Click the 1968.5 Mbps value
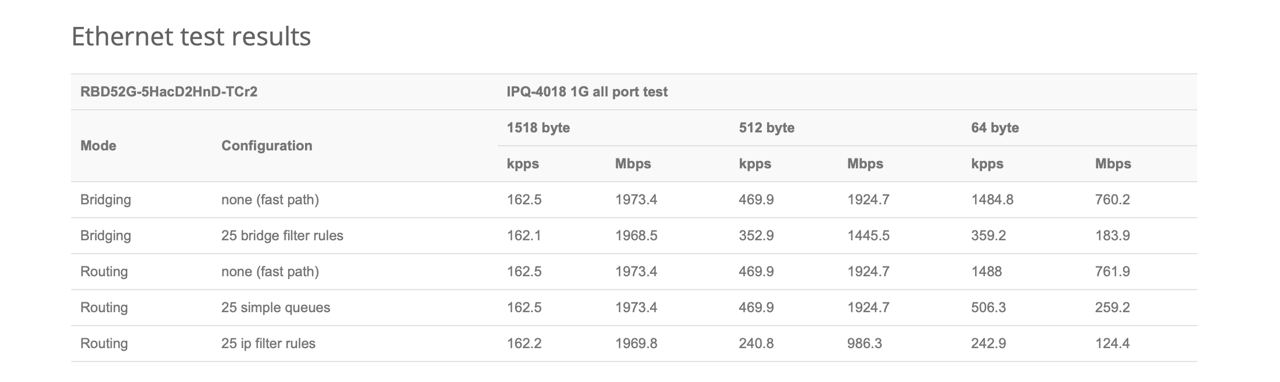Image resolution: width=1280 pixels, height=382 pixels. pos(636,236)
